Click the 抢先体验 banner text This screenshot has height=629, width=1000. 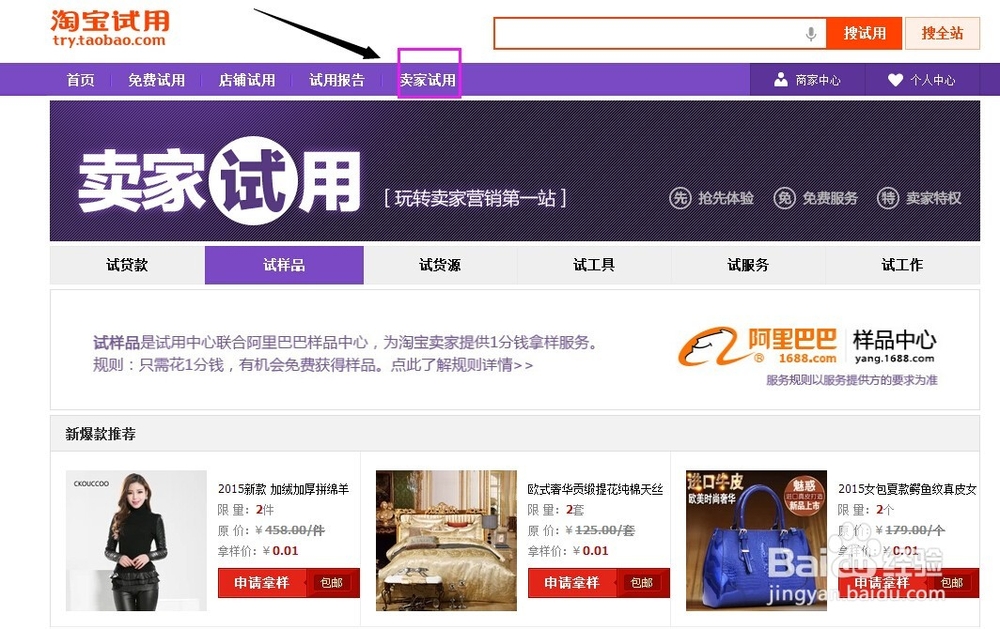pyautogui.click(x=726, y=198)
